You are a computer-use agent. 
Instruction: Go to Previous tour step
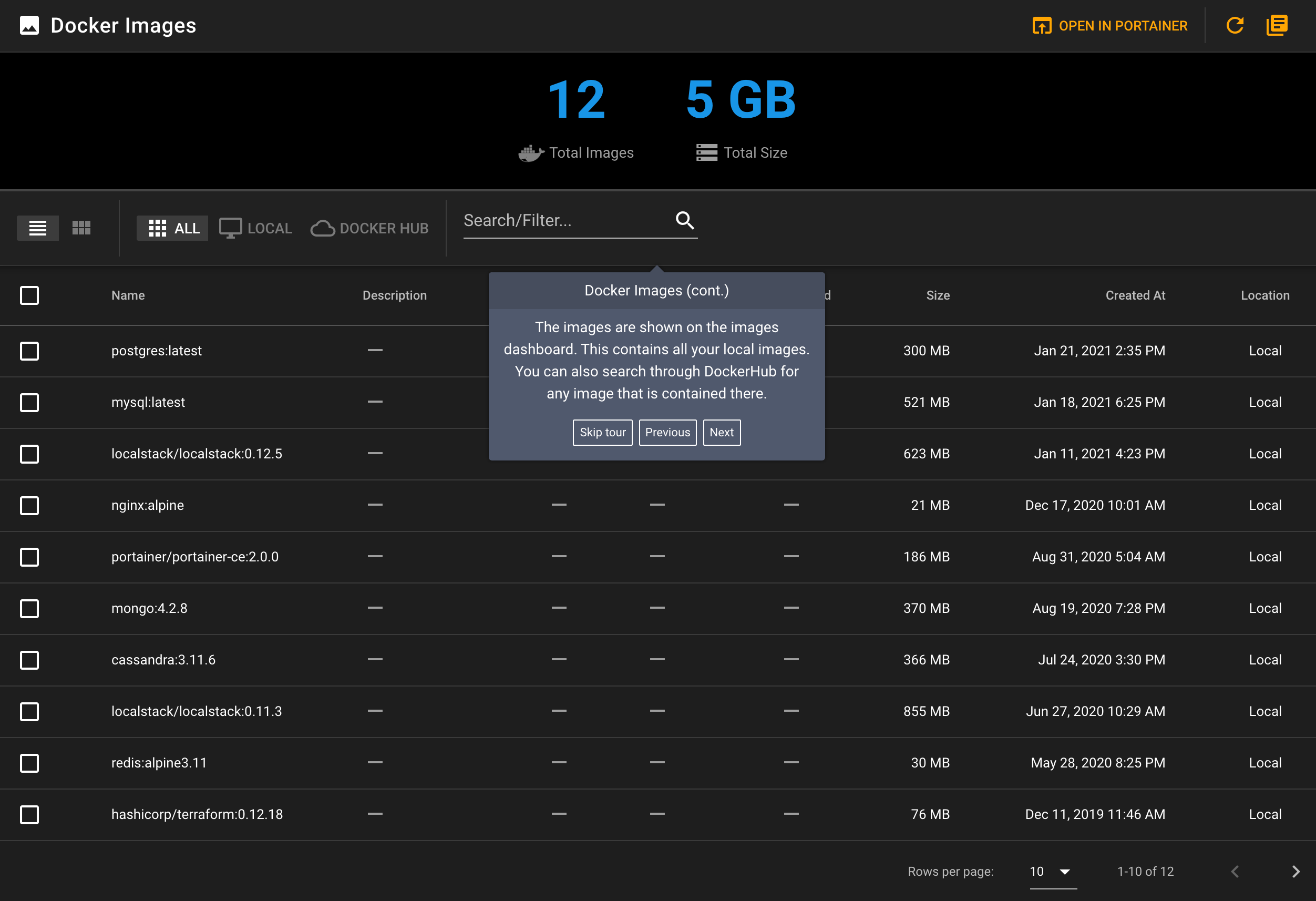667,433
